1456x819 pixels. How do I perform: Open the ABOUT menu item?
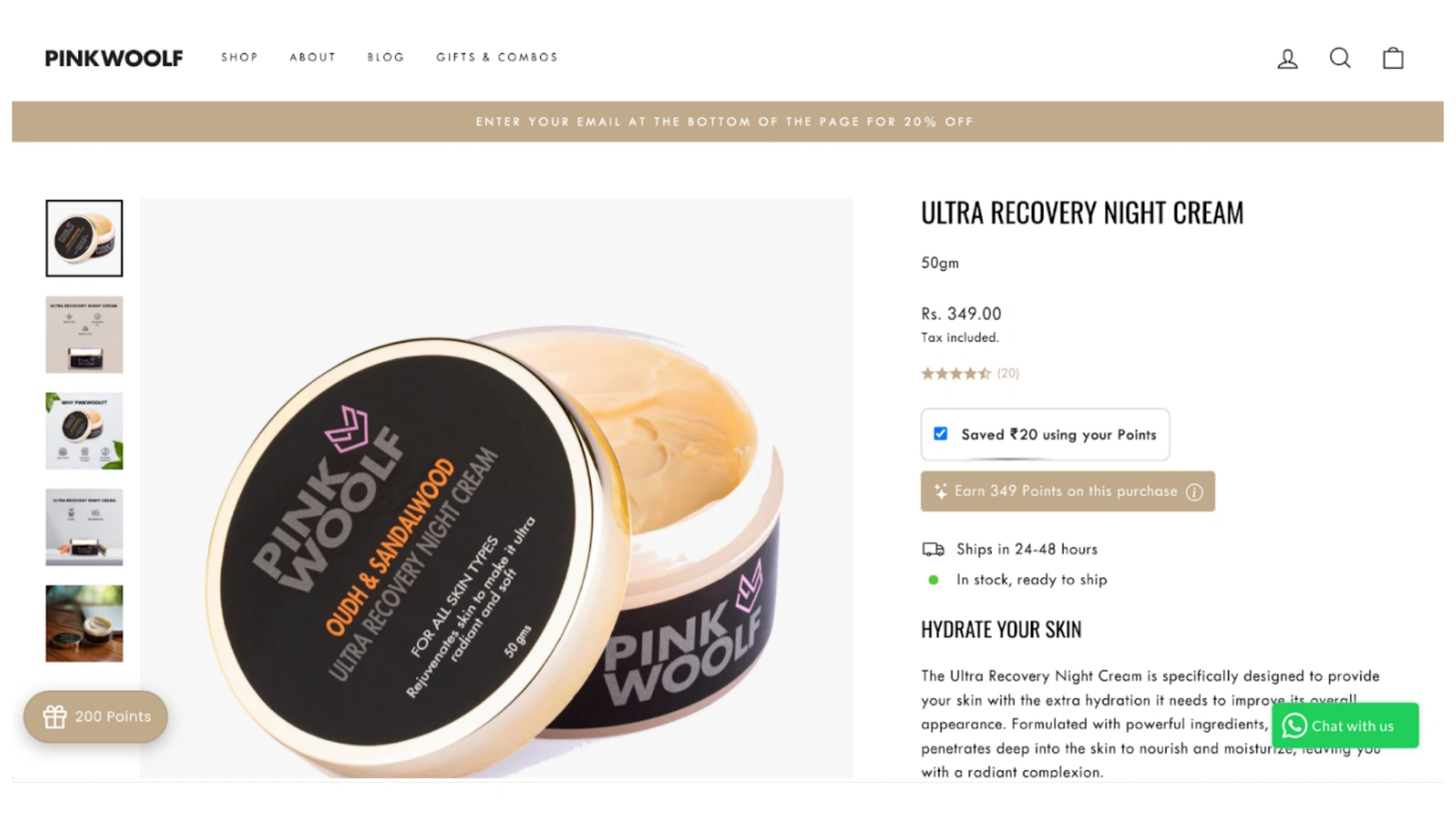pos(312,57)
